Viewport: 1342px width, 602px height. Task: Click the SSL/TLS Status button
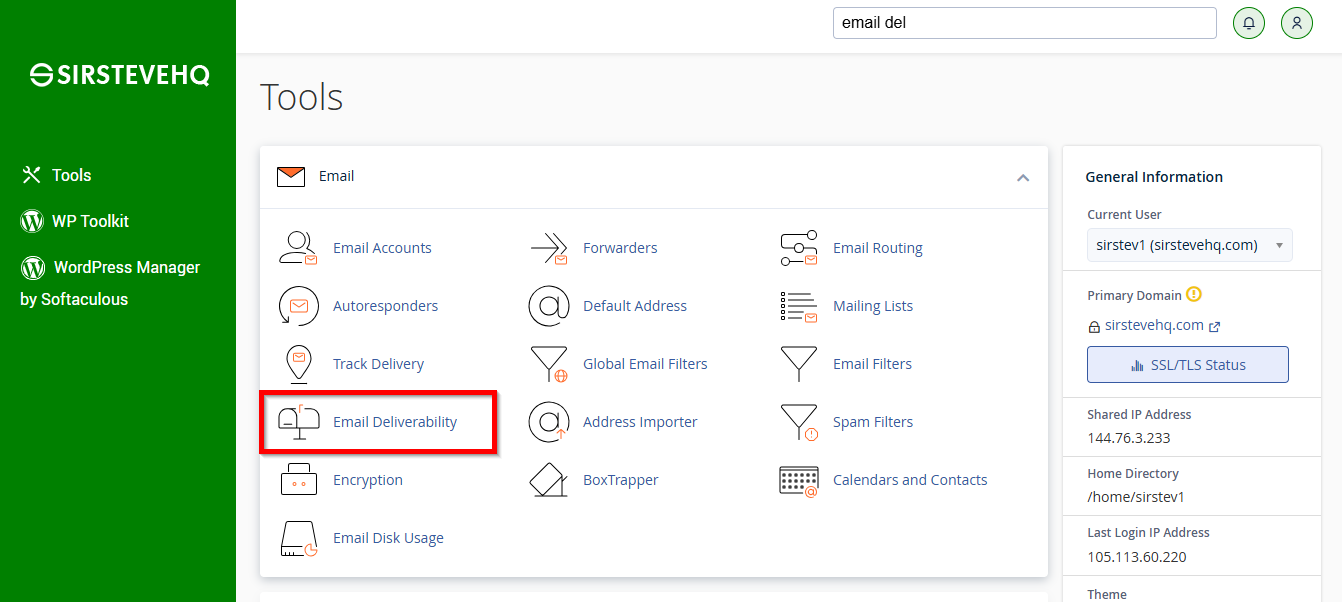pos(1188,365)
